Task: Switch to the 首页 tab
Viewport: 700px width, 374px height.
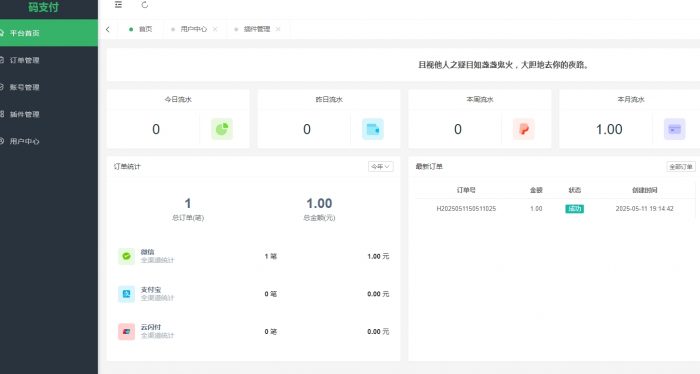Action: point(141,29)
